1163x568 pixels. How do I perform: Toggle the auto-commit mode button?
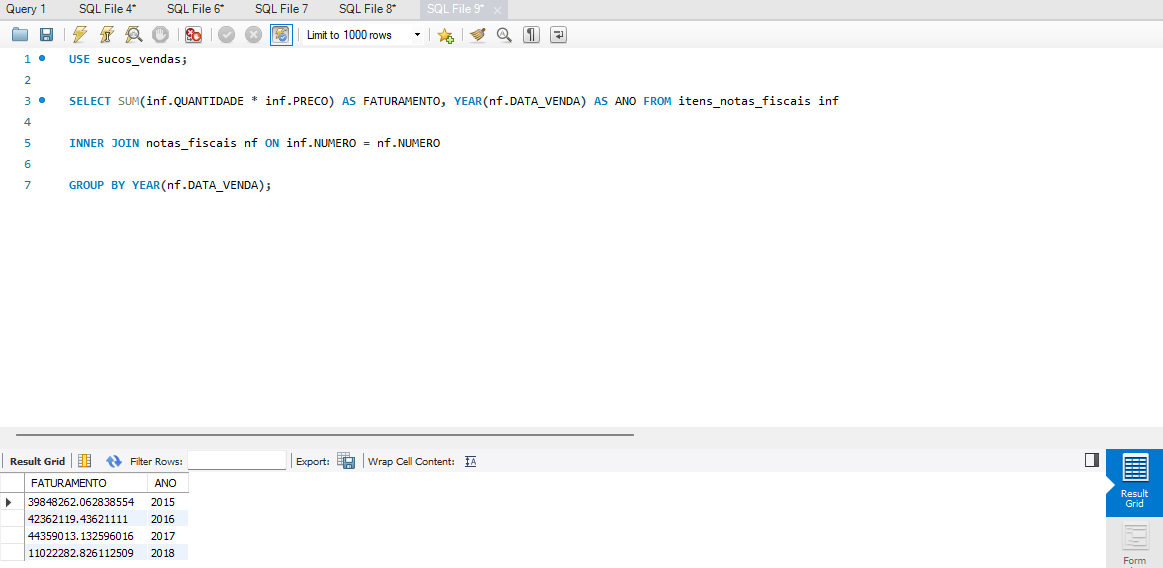[x=281, y=35]
